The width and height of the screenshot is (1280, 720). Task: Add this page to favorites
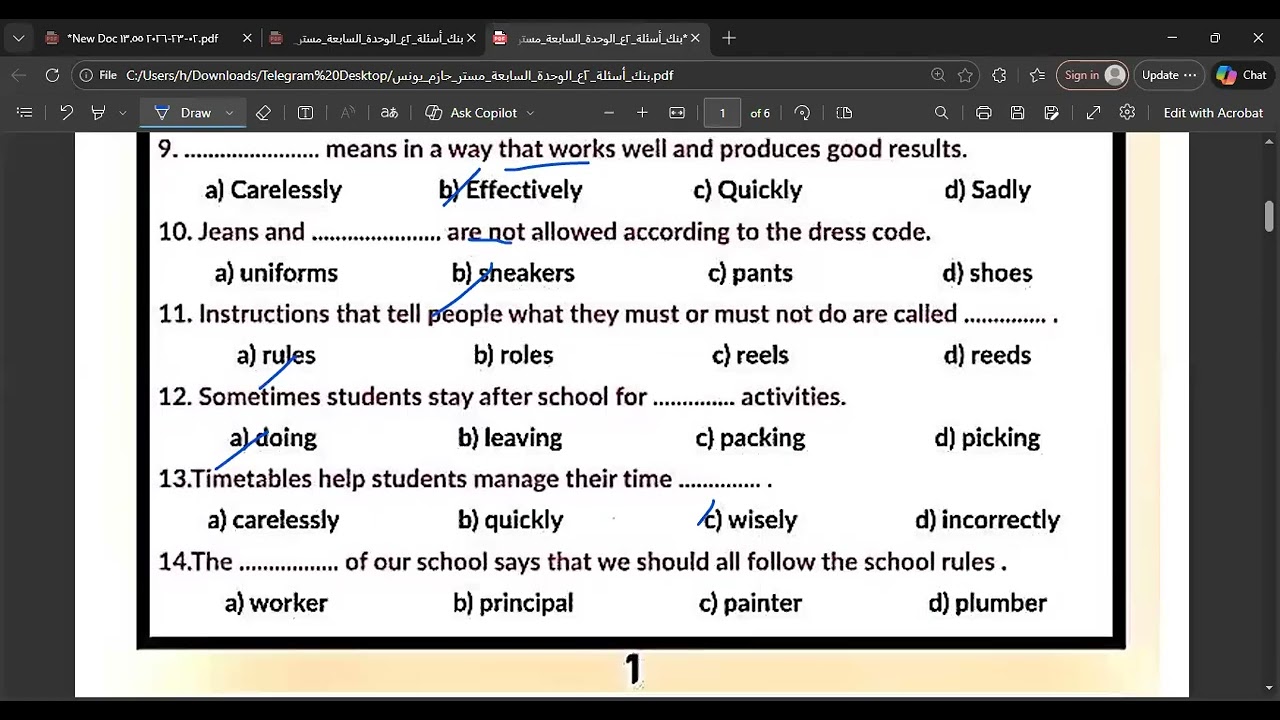click(x=965, y=75)
